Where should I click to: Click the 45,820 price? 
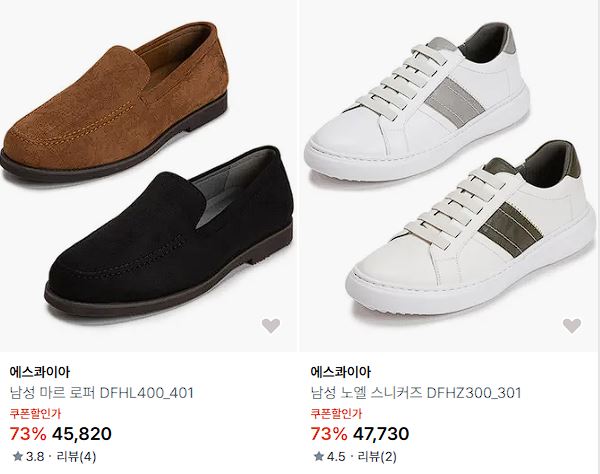(82, 434)
